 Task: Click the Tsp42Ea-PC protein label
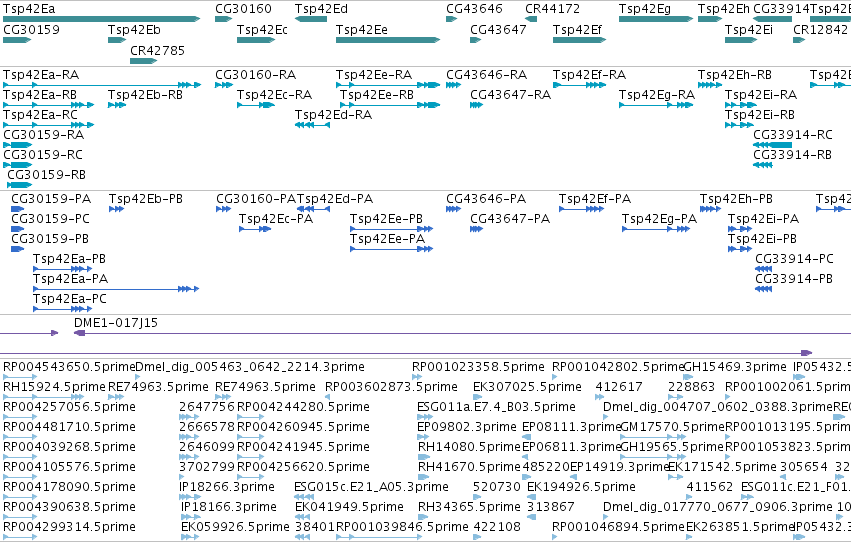69,298
